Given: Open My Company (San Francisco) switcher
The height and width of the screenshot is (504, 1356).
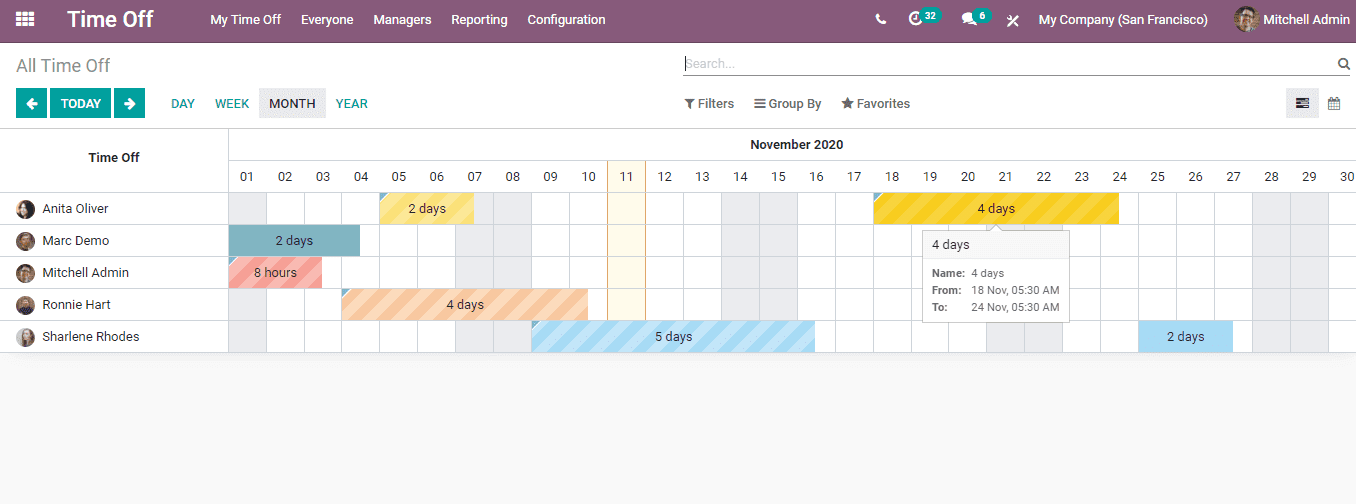Looking at the screenshot, I should pyautogui.click(x=1123, y=19).
